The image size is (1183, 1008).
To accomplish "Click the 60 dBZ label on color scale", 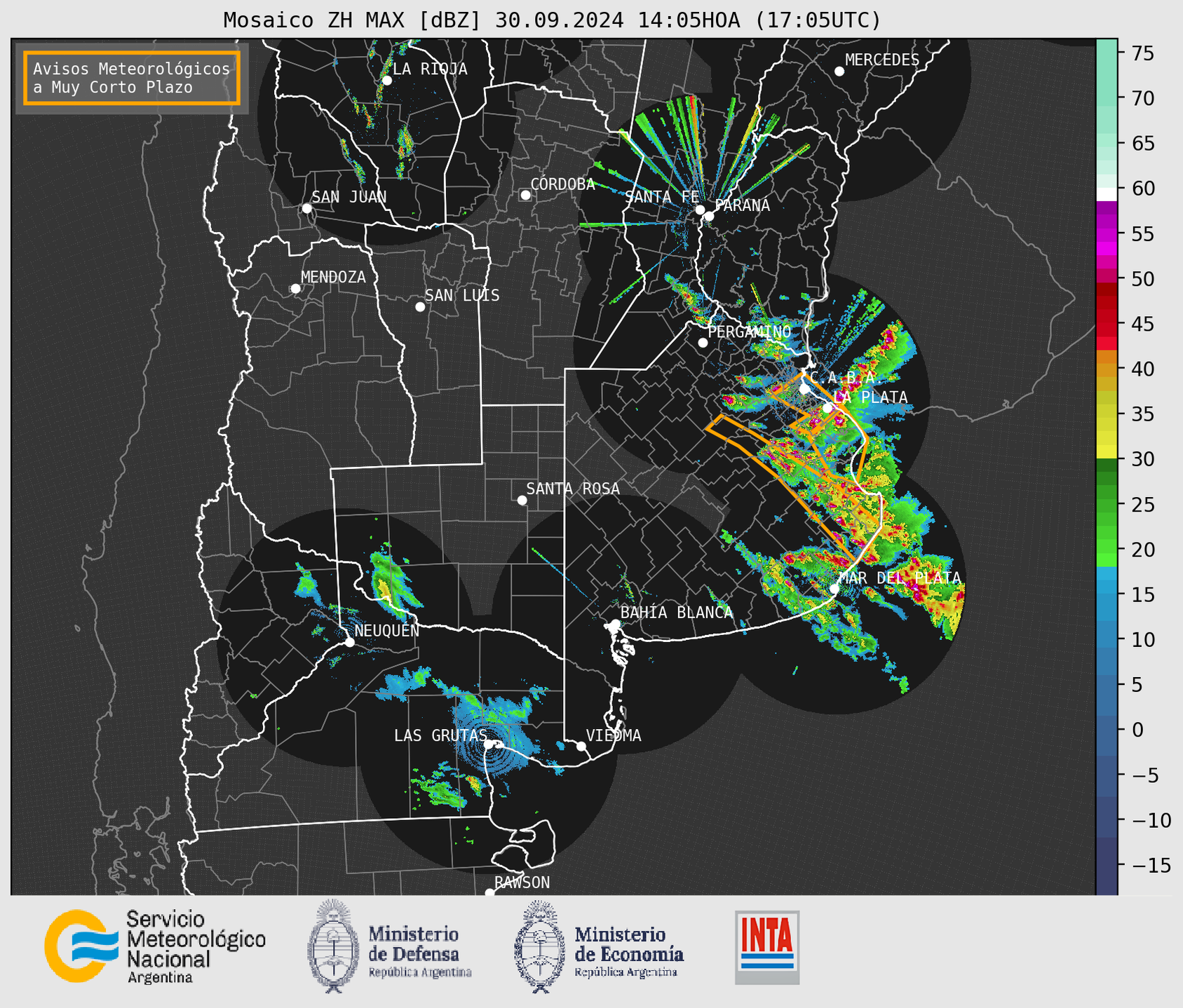I will click(x=1143, y=189).
